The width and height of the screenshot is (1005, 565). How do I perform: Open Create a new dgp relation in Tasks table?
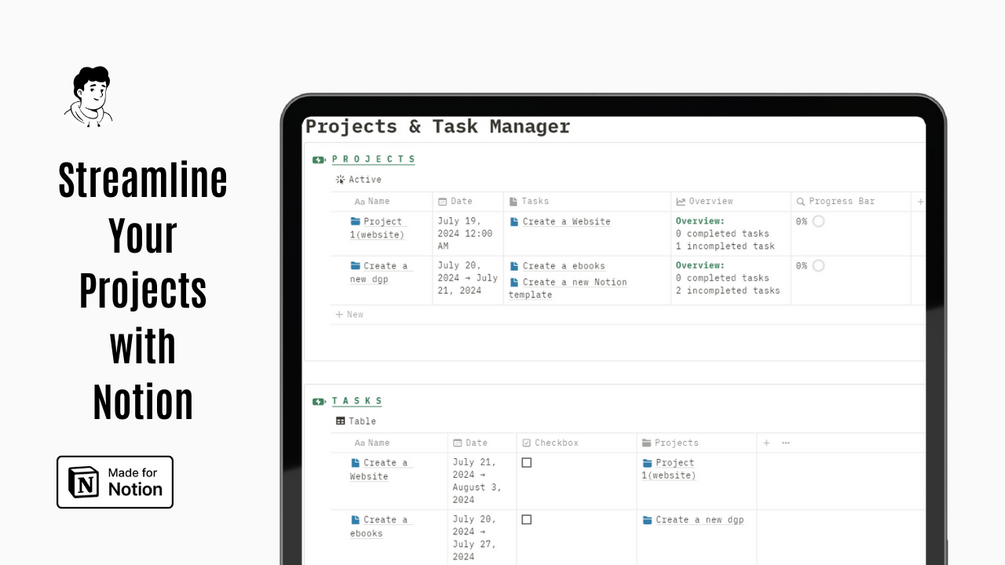[x=693, y=520]
